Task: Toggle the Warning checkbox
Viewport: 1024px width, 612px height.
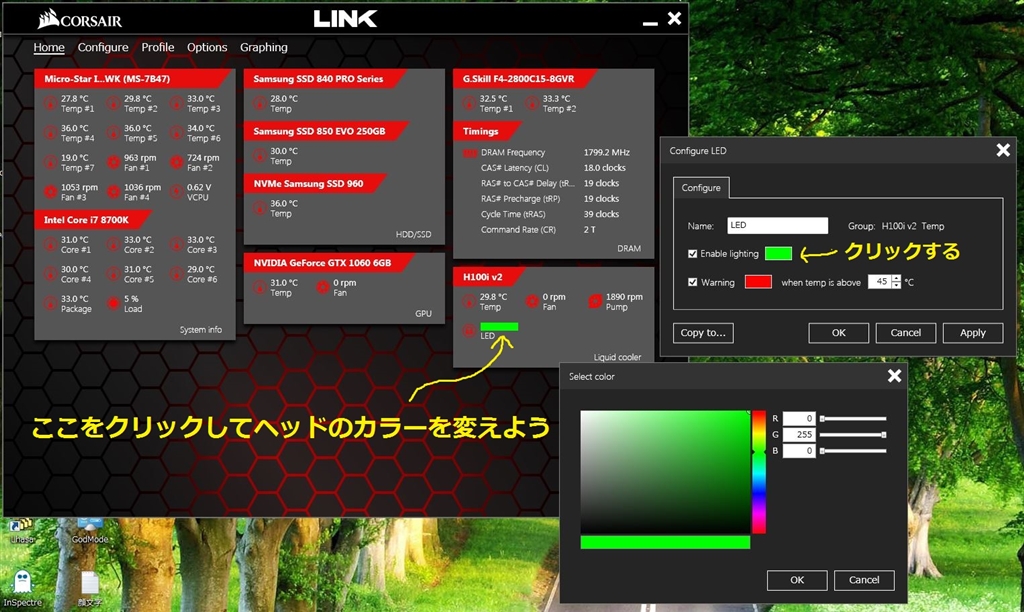Action: coord(692,282)
